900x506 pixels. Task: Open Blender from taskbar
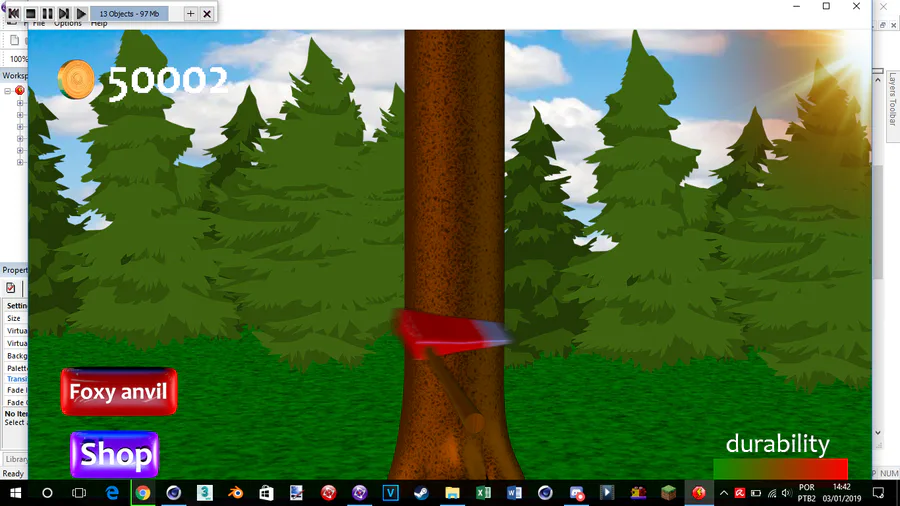pyautogui.click(x=235, y=493)
